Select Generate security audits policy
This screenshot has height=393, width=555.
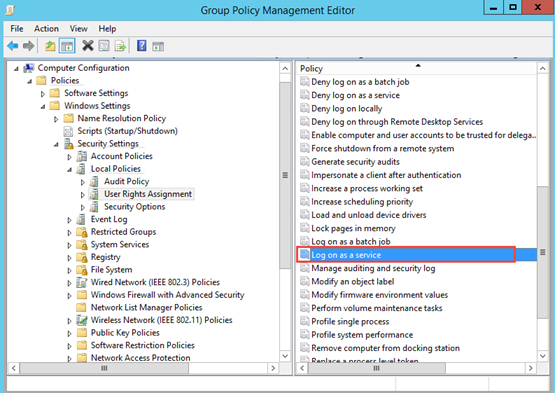[355, 162]
